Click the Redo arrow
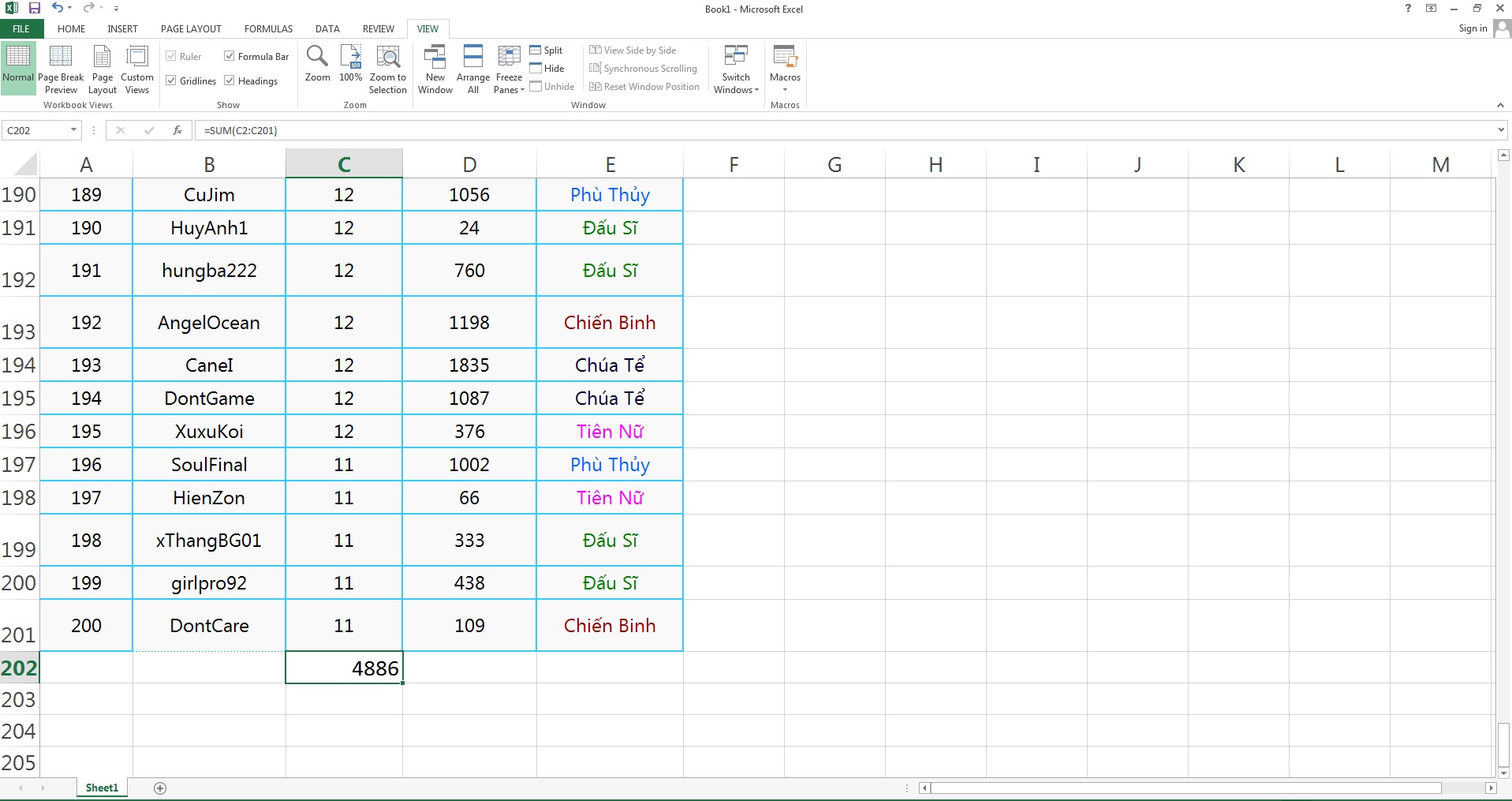Image resolution: width=1512 pixels, height=801 pixels. pos(88,8)
